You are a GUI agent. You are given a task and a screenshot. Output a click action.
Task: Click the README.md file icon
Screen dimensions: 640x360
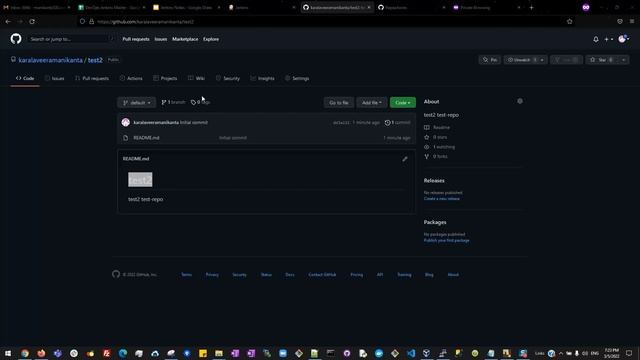pos(126,138)
